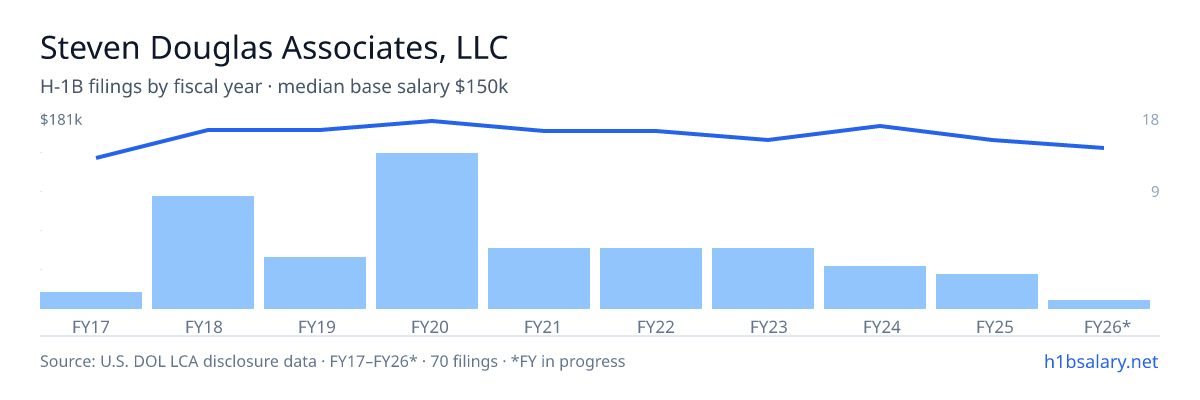The image size is (1200, 400).
Task: Select the small FY26* bar
Action: [1099, 304]
